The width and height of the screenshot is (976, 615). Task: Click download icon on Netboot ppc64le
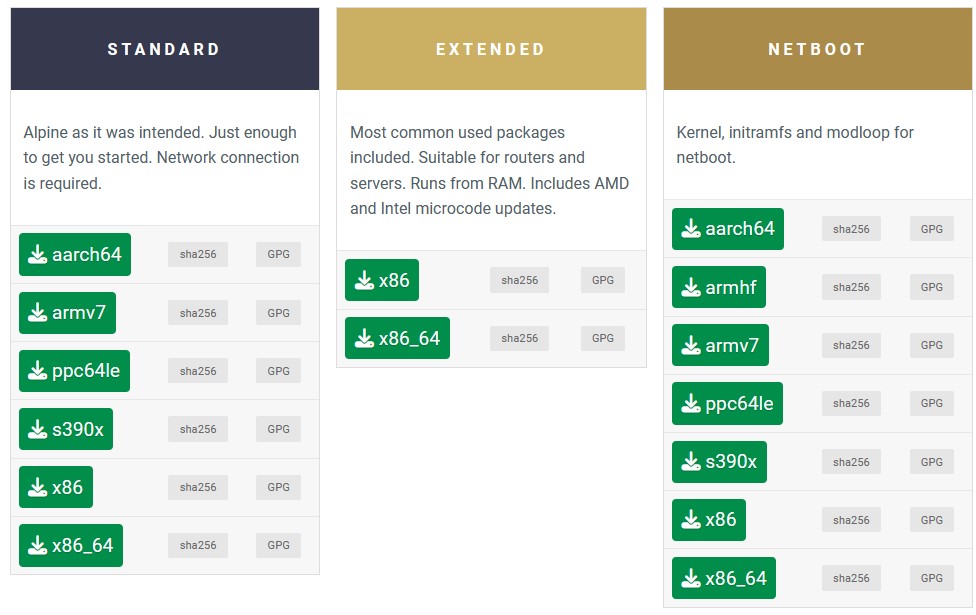click(691, 403)
